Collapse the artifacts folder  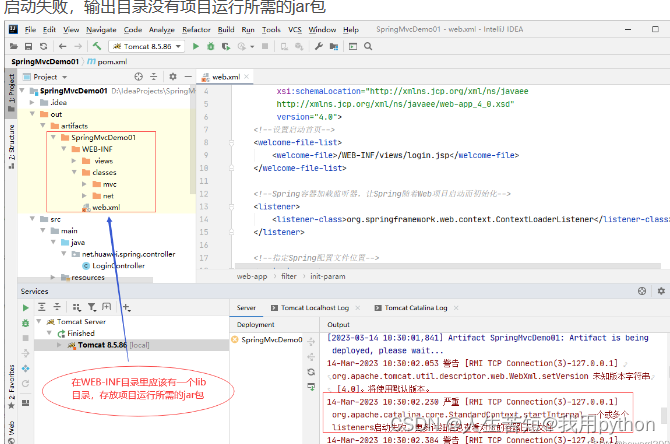tap(43, 126)
